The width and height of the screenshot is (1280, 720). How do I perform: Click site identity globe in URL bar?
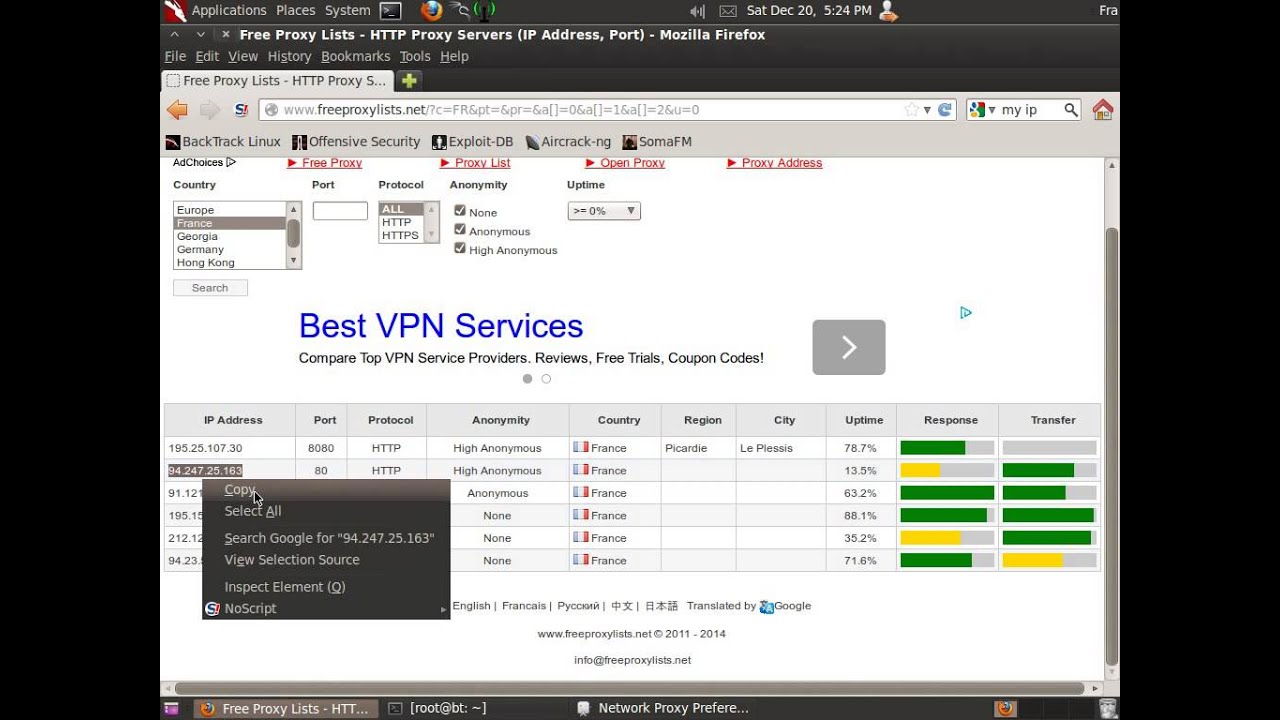tap(271, 110)
